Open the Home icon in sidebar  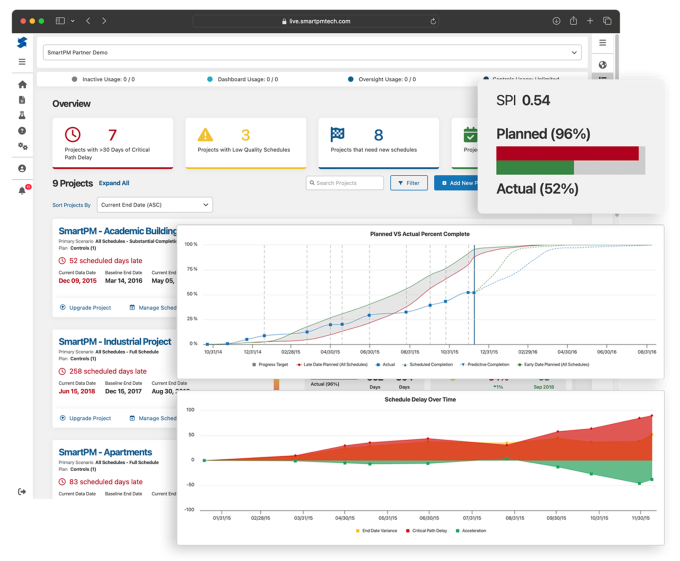pyautogui.click(x=22, y=85)
